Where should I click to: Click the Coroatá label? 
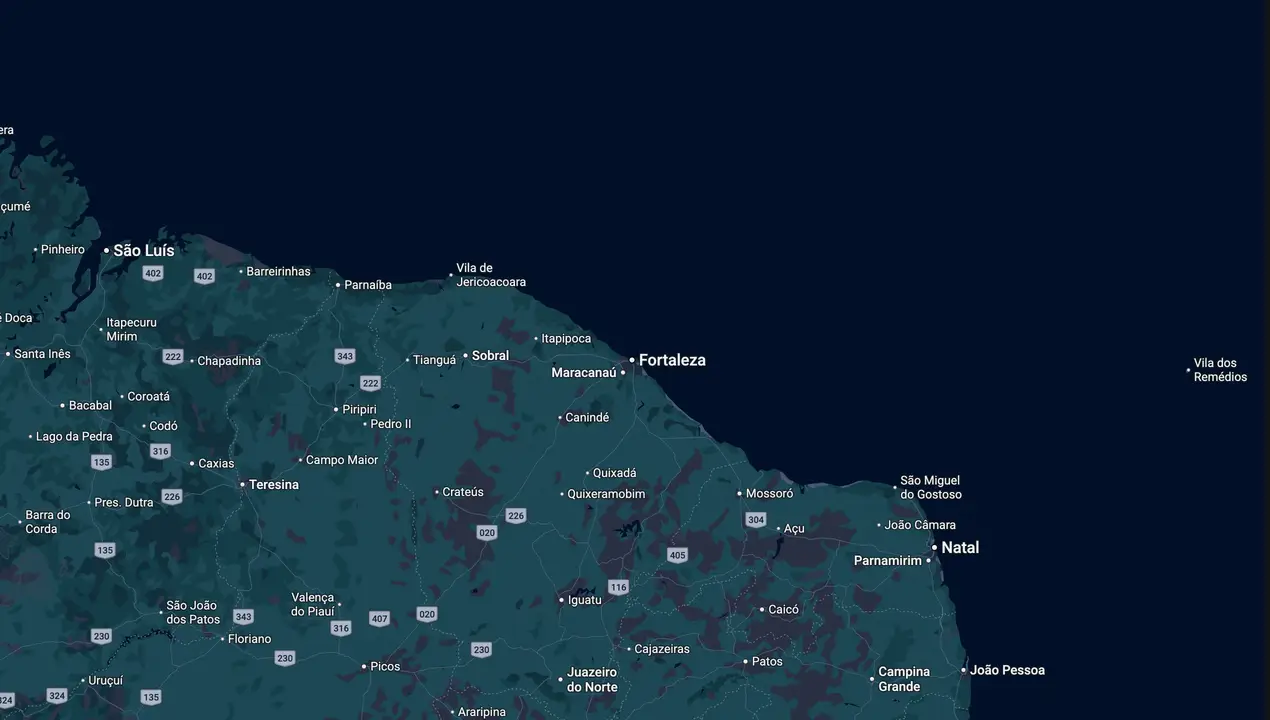pyautogui.click(x=148, y=397)
